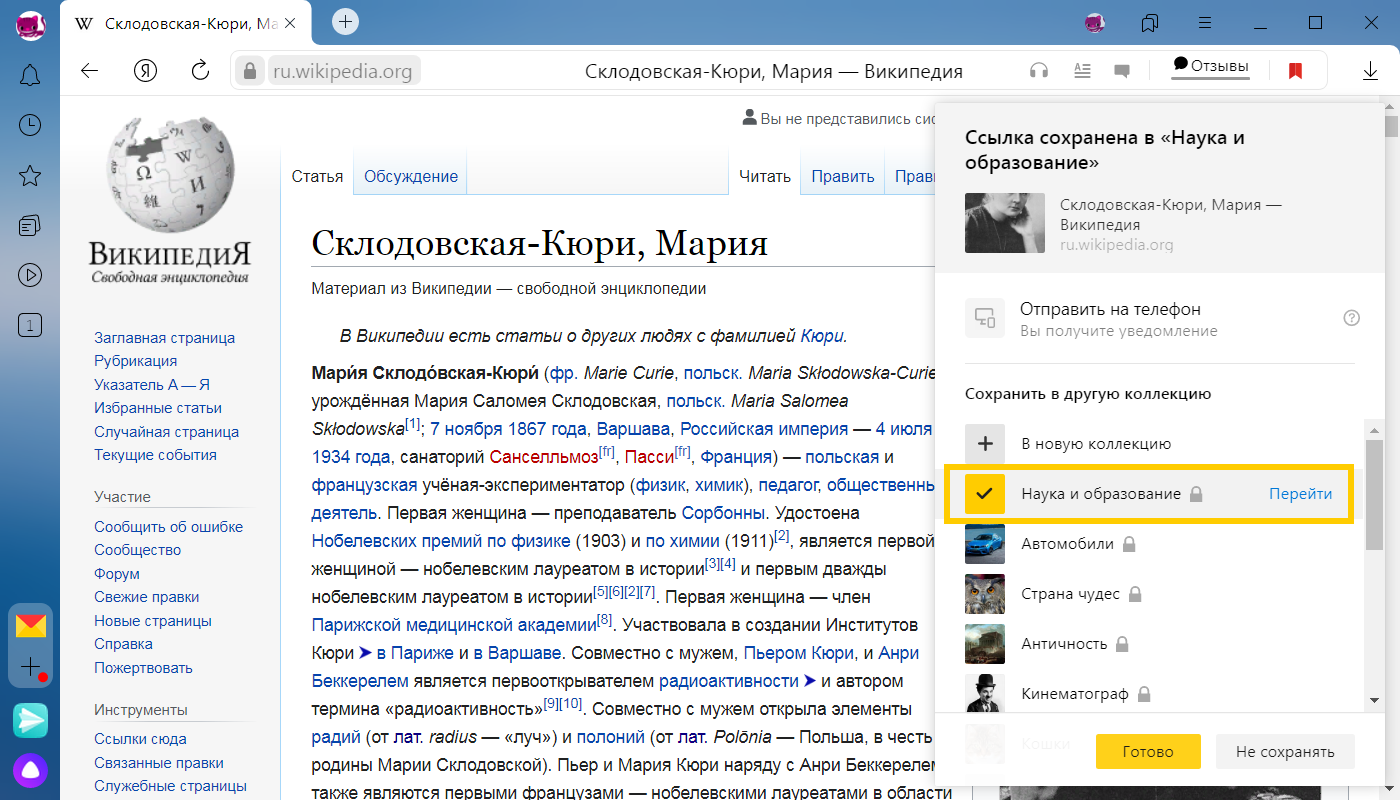This screenshot has width=1400, height=800.
Task: Follow Нобелевских премий по физике link
Action: (440, 541)
